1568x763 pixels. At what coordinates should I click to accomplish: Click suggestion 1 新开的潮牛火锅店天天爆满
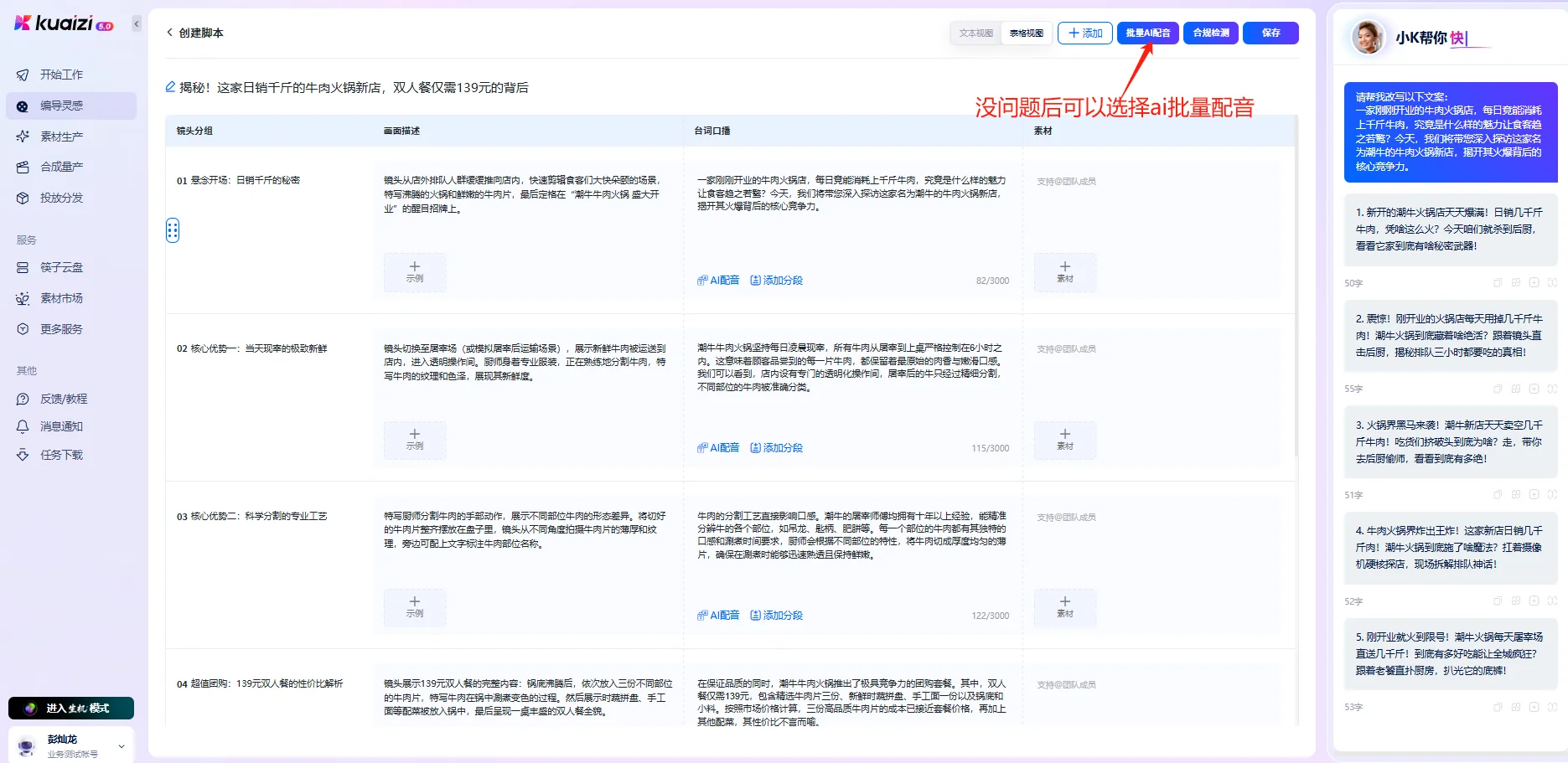(x=1451, y=229)
